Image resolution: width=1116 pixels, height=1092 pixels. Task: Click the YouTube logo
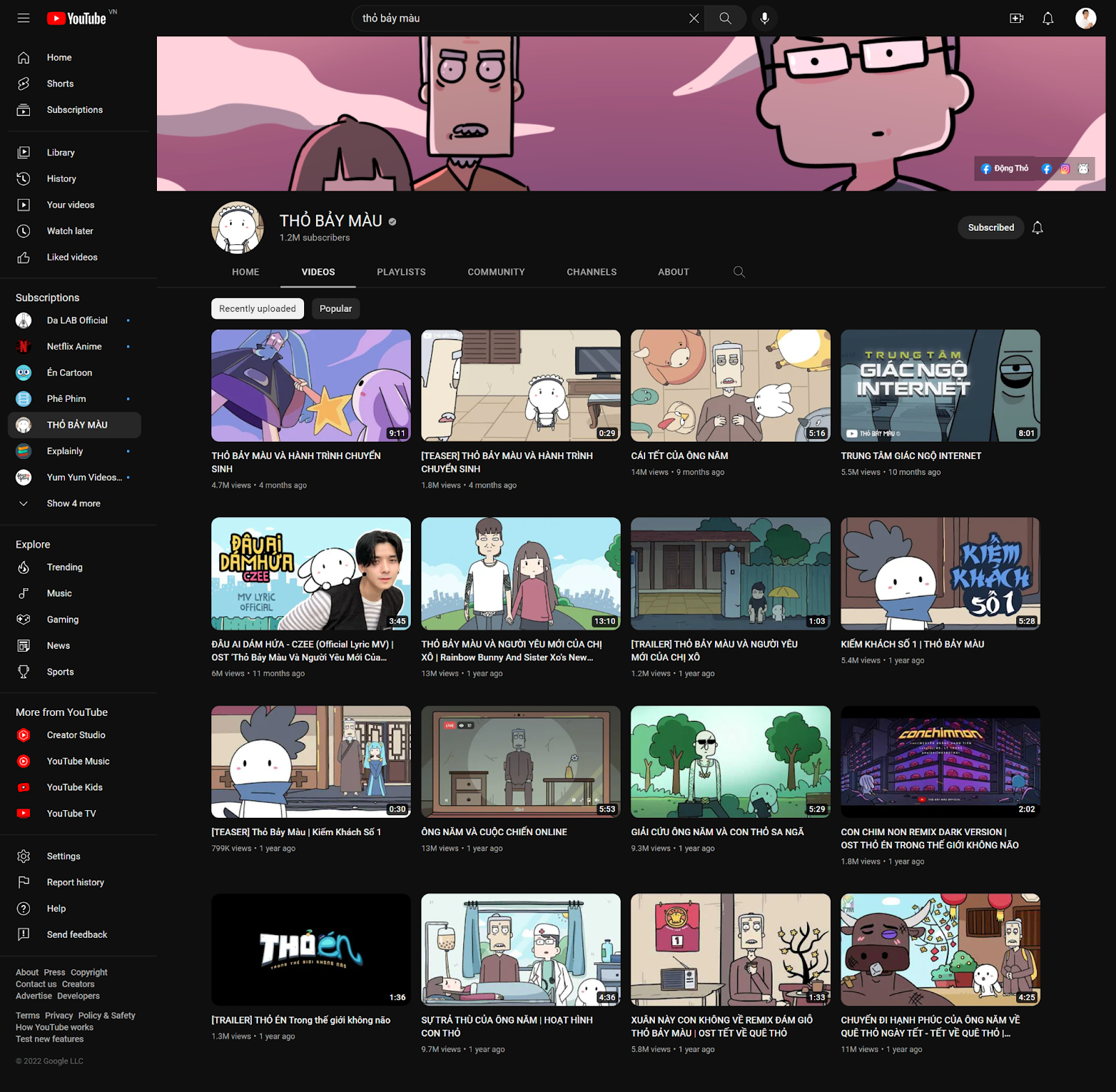(x=77, y=18)
